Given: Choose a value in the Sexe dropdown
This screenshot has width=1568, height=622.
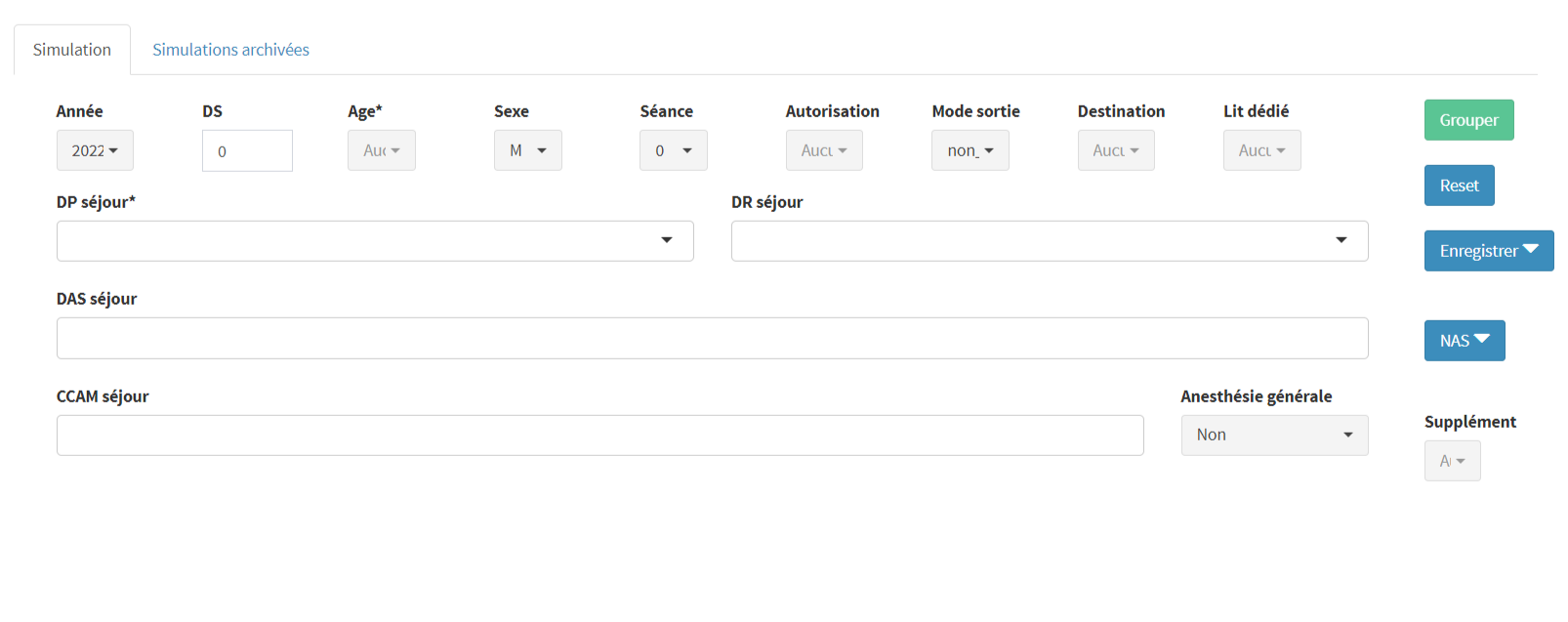Looking at the screenshot, I should pos(527,150).
